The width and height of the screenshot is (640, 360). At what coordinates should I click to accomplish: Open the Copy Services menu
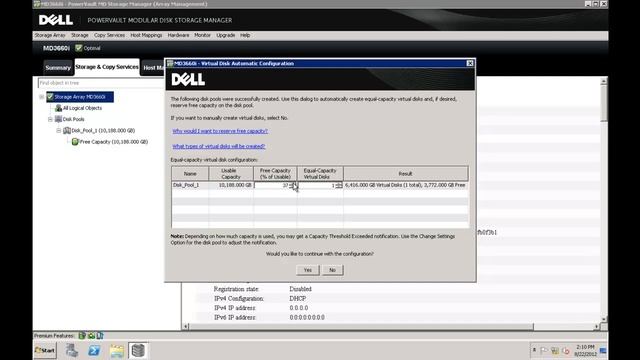(109, 35)
